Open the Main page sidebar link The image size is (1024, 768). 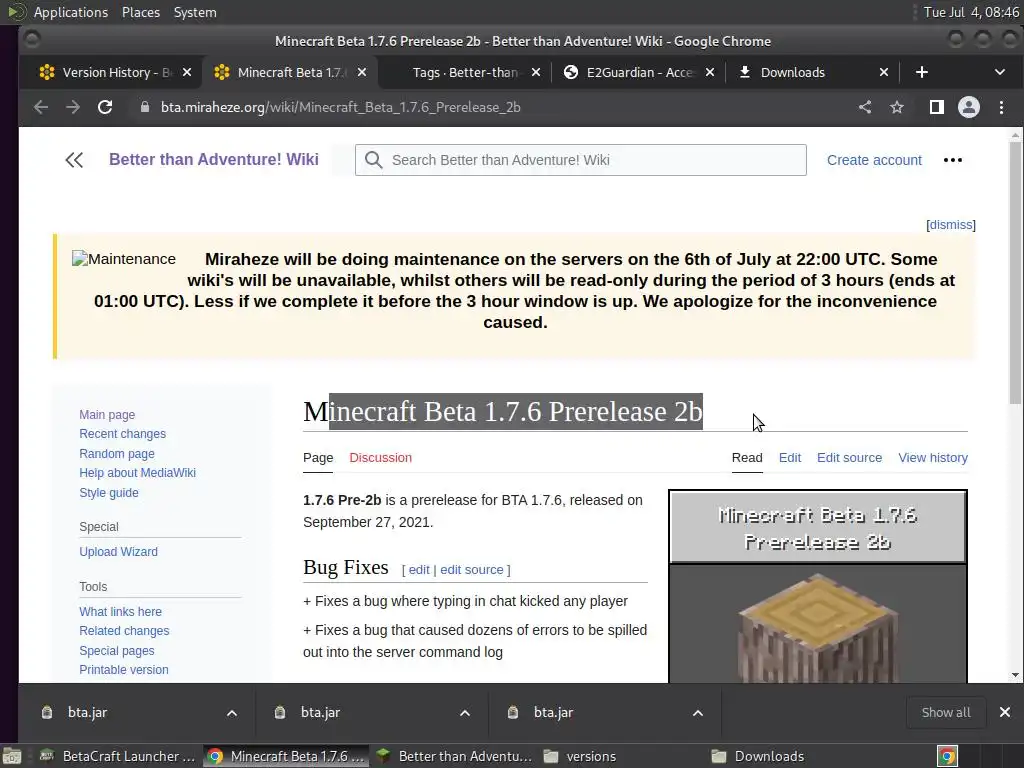point(107,415)
